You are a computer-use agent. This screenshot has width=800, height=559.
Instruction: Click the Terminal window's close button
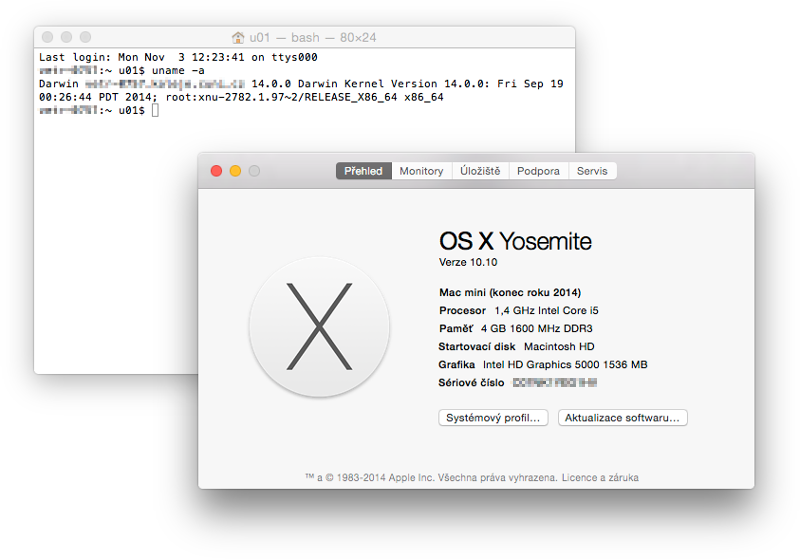[47, 37]
